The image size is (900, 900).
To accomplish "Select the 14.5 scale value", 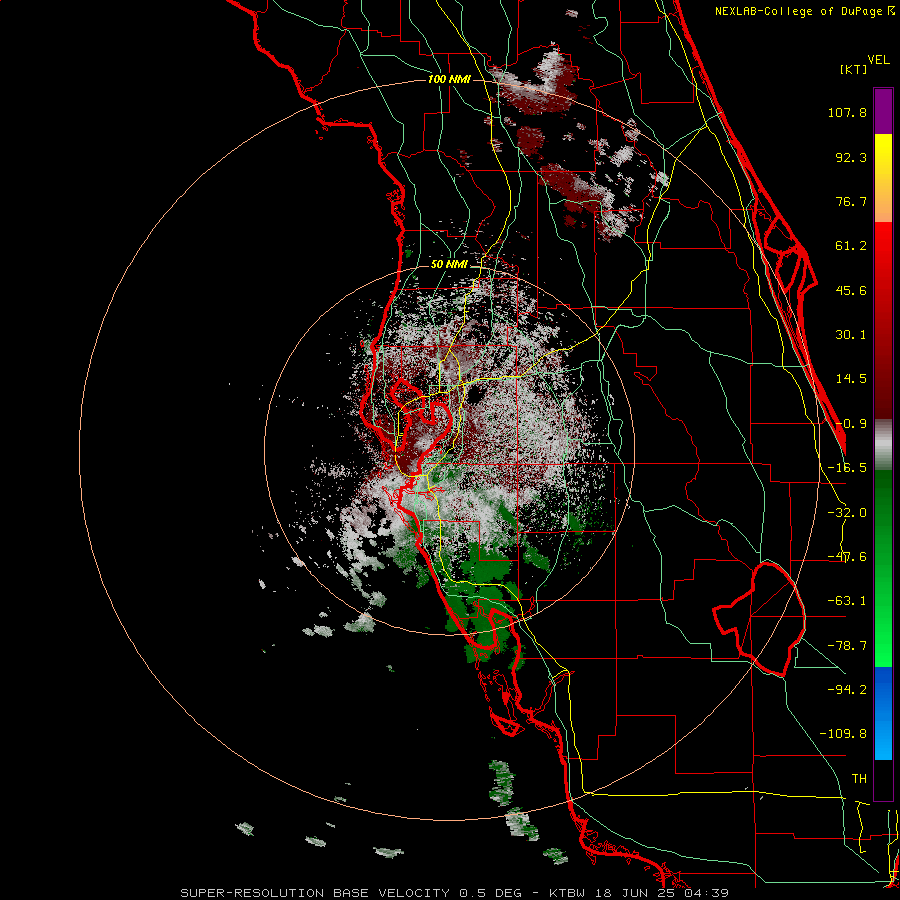I will click(851, 379).
